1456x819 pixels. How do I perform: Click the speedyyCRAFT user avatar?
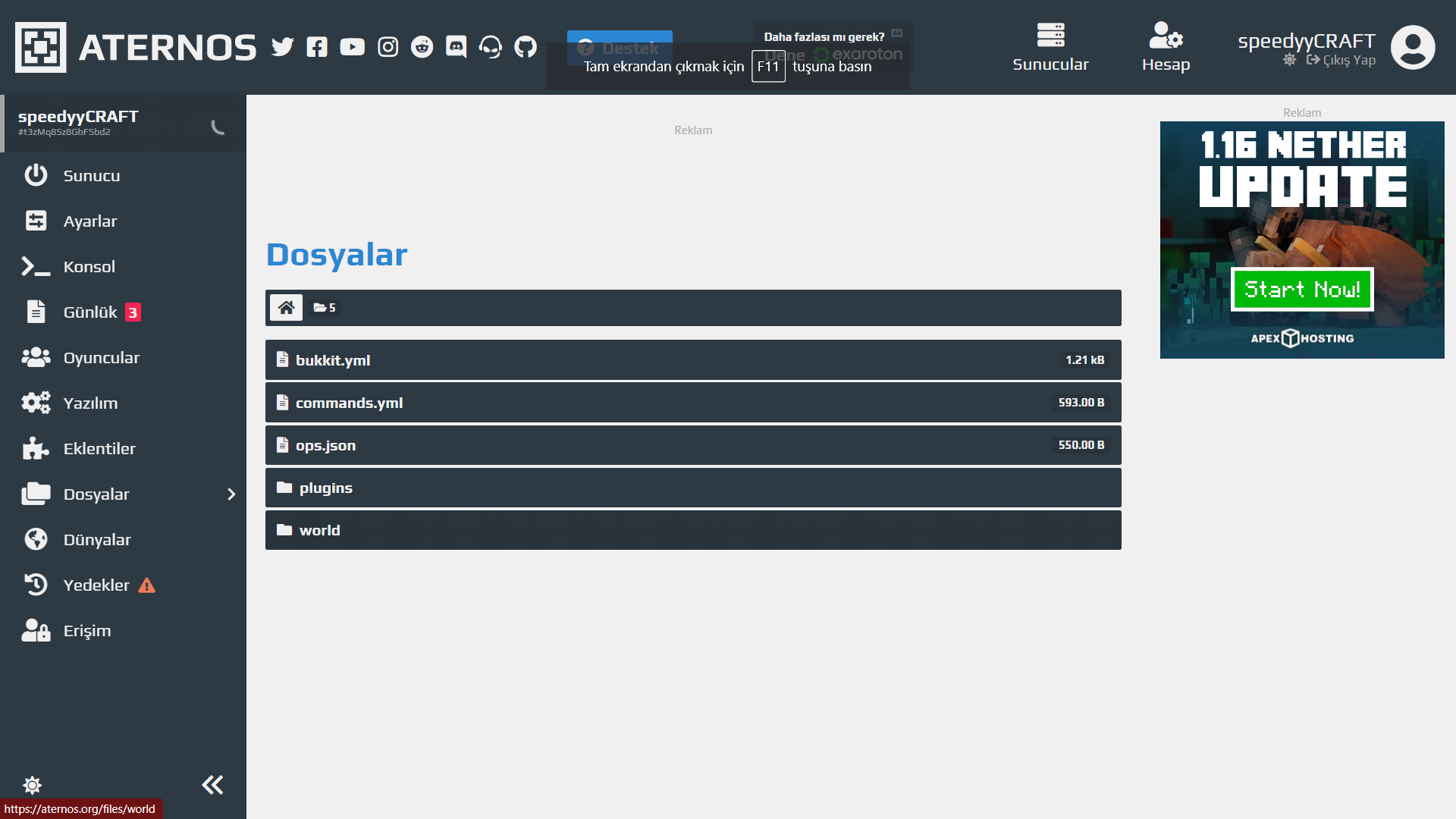[1413, 47]
